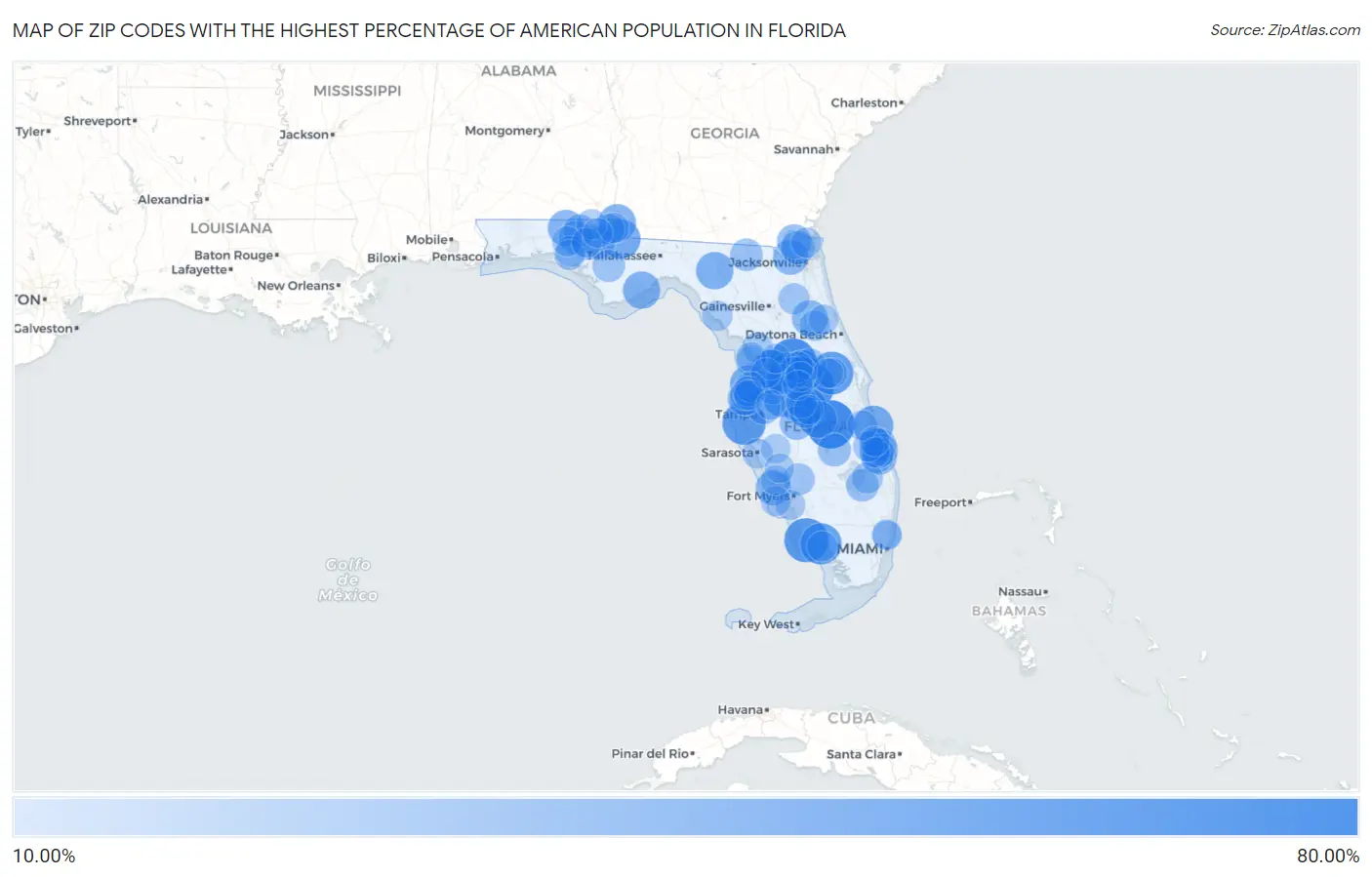The height and width of the screenshot is (877, 1372).
Task: Click the Tyler city label
Action: click(x=29, y=132)
